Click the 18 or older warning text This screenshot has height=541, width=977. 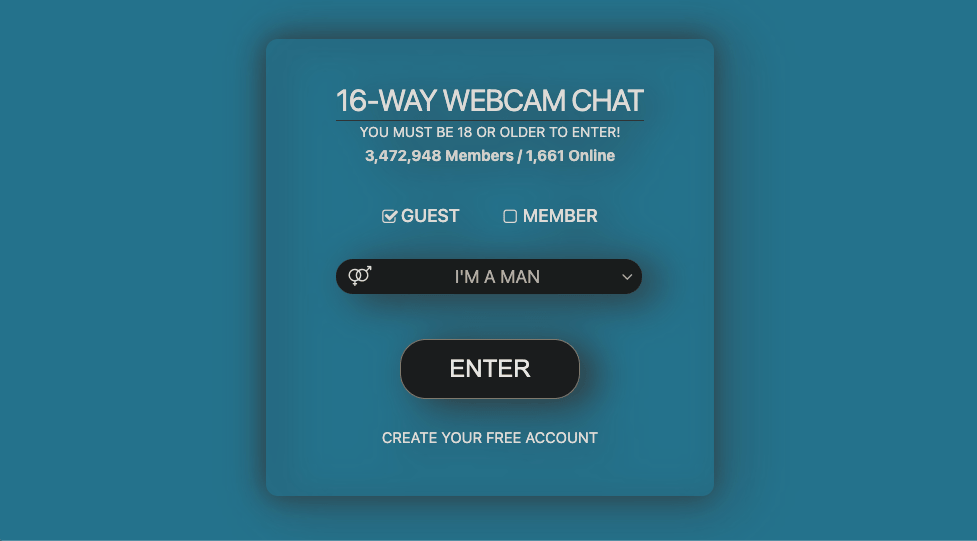(x=490, y=132)
